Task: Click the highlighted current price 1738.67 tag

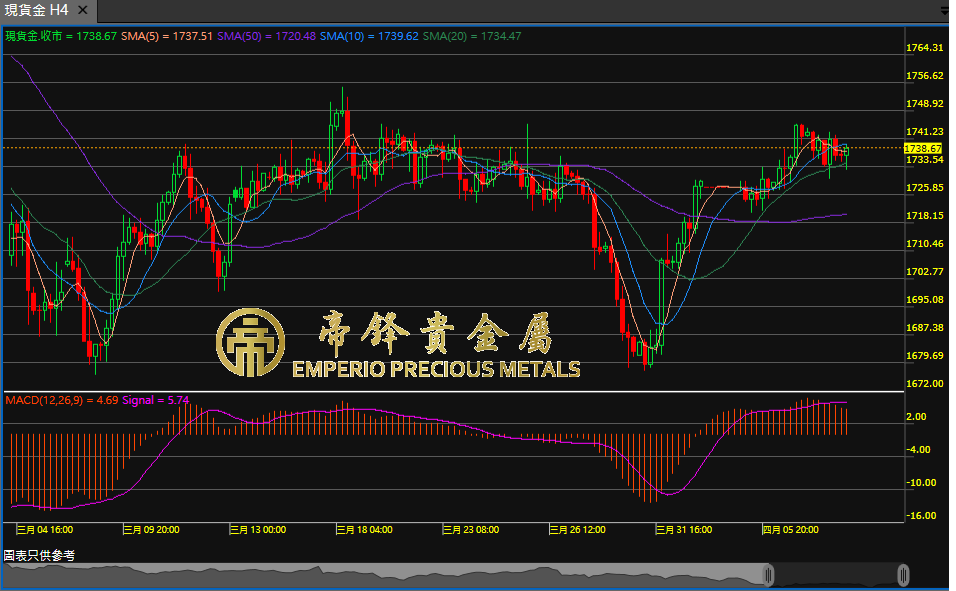Action: pos(922,148)
